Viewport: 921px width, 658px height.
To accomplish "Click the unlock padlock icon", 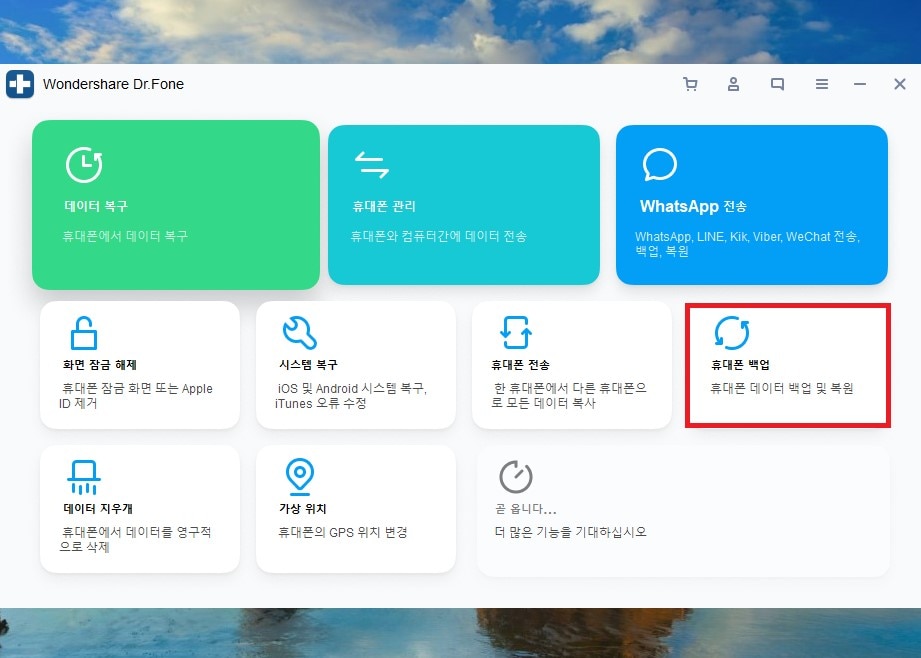I will point(84,333).
